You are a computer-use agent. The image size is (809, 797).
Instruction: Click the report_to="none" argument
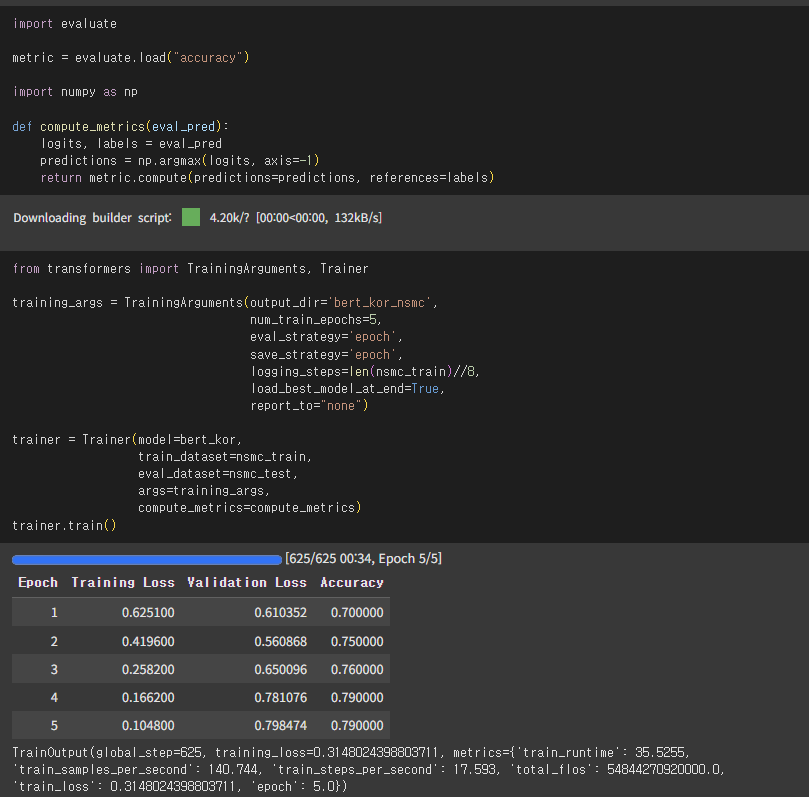(309, 405)
